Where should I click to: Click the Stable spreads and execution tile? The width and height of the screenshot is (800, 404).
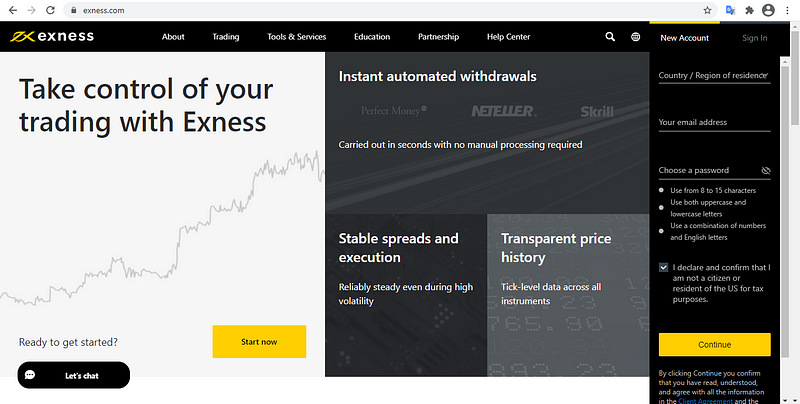[x=406, y=295]
